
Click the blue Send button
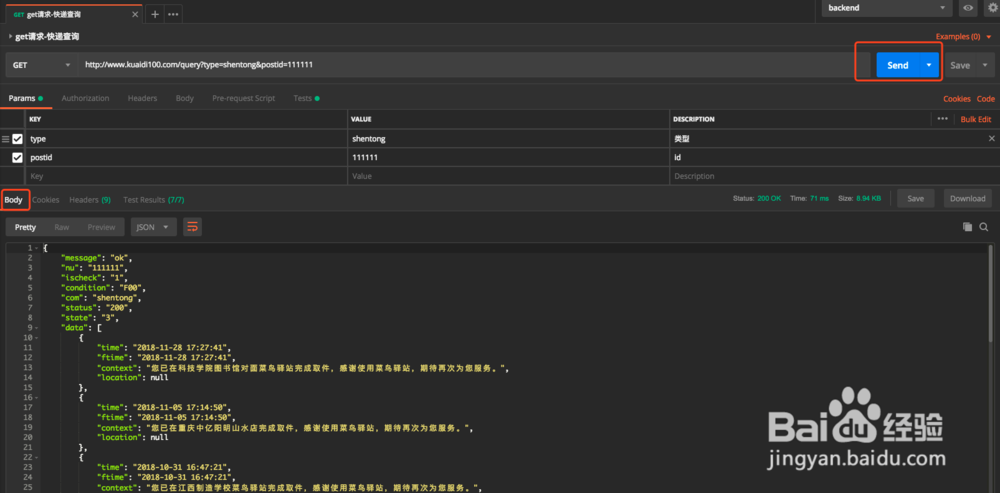[898, 65]
